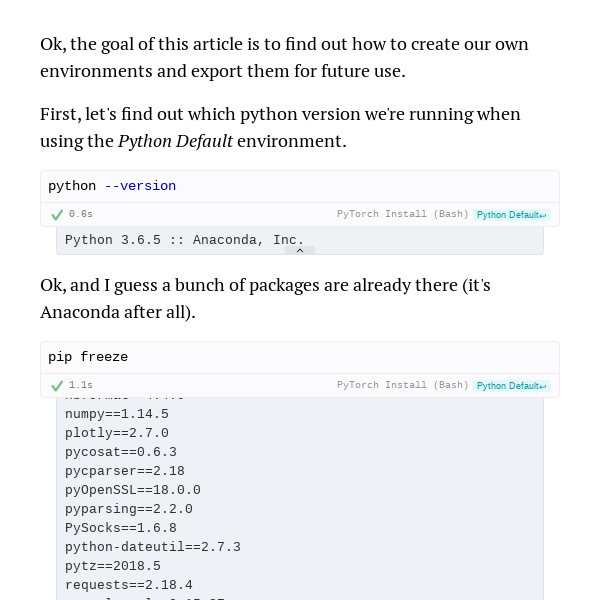Click into the python --version code editor
Viewport: 600px width, 600px height.
(x=300, y=186)
